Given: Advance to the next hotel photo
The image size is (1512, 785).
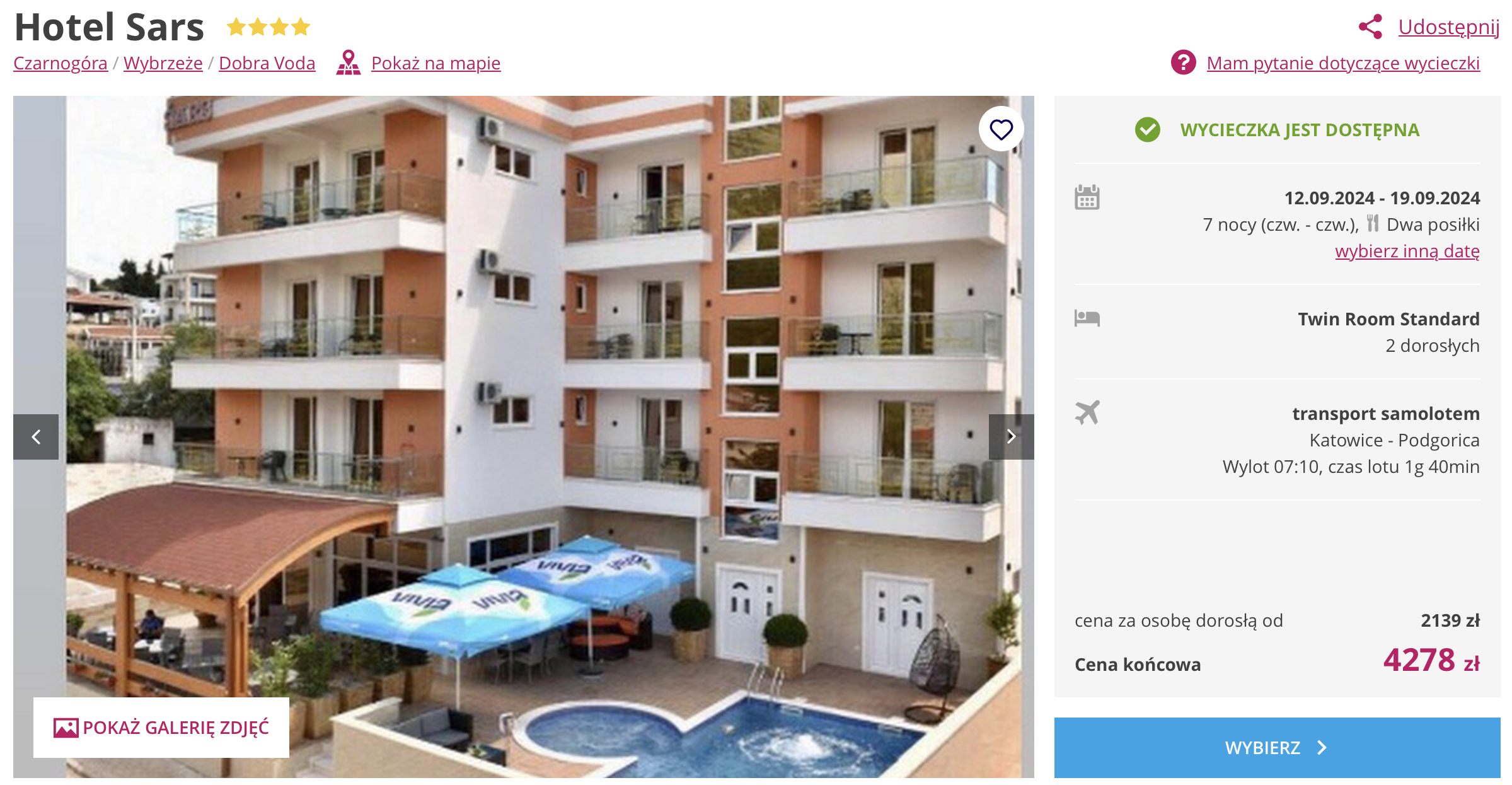Looking at the screenshot, I should pos(1011,437).
